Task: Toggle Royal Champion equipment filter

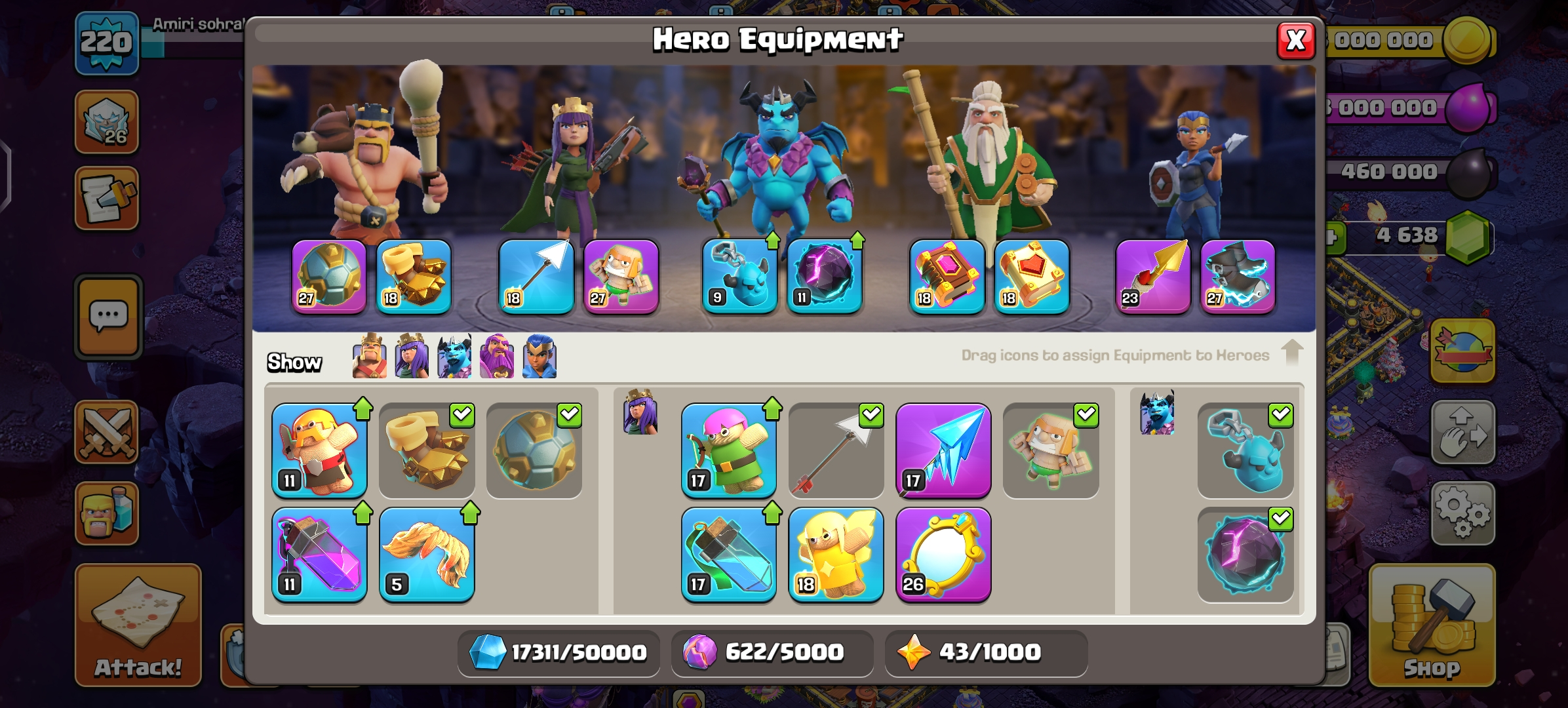Action: coord(539,356)
